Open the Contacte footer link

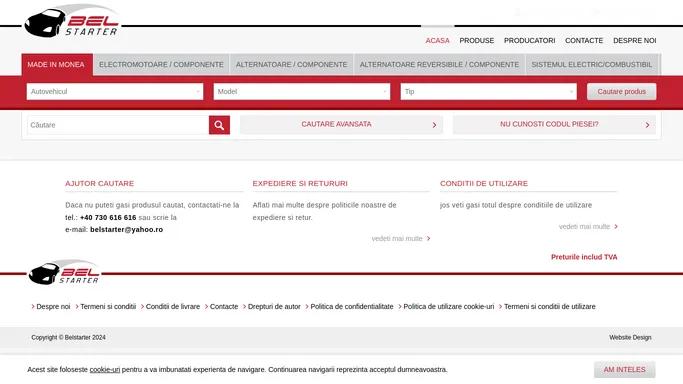(224, 307)
